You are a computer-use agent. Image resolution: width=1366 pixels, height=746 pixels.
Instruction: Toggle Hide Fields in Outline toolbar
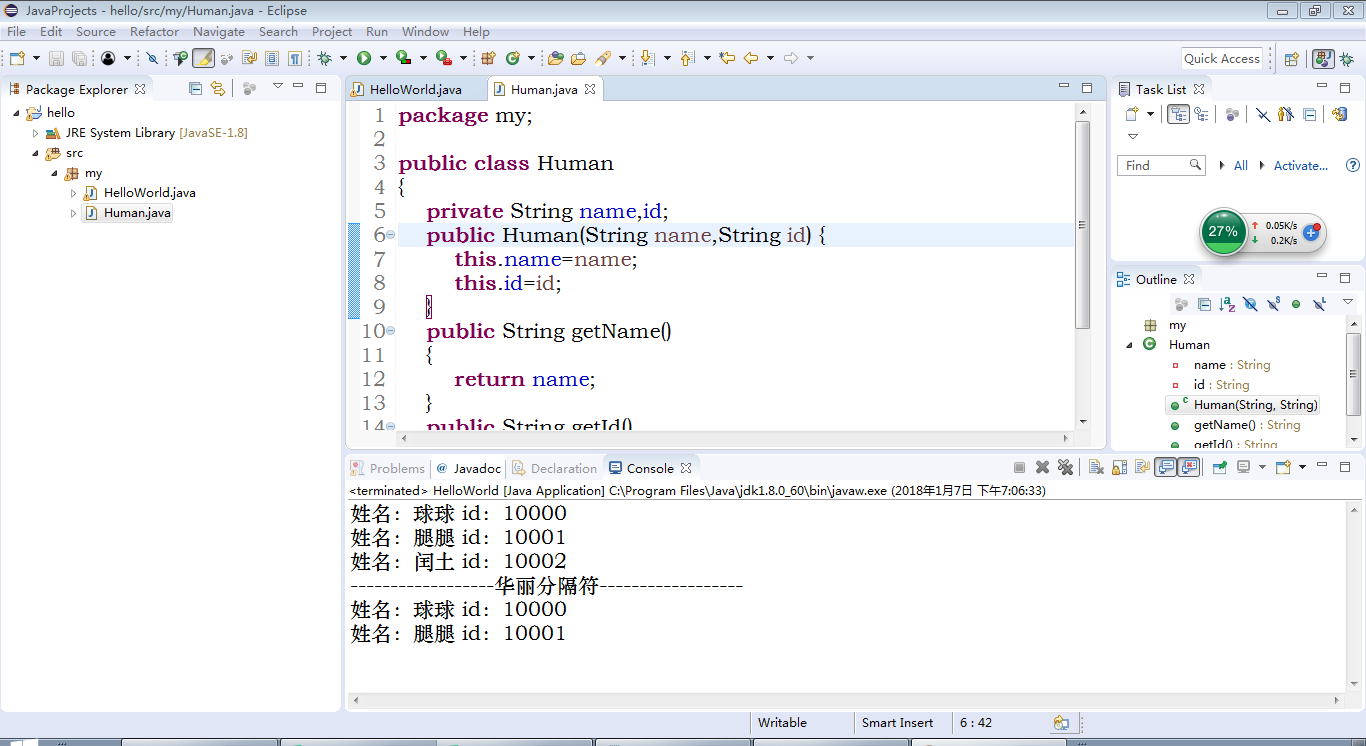click(1250, 304)
